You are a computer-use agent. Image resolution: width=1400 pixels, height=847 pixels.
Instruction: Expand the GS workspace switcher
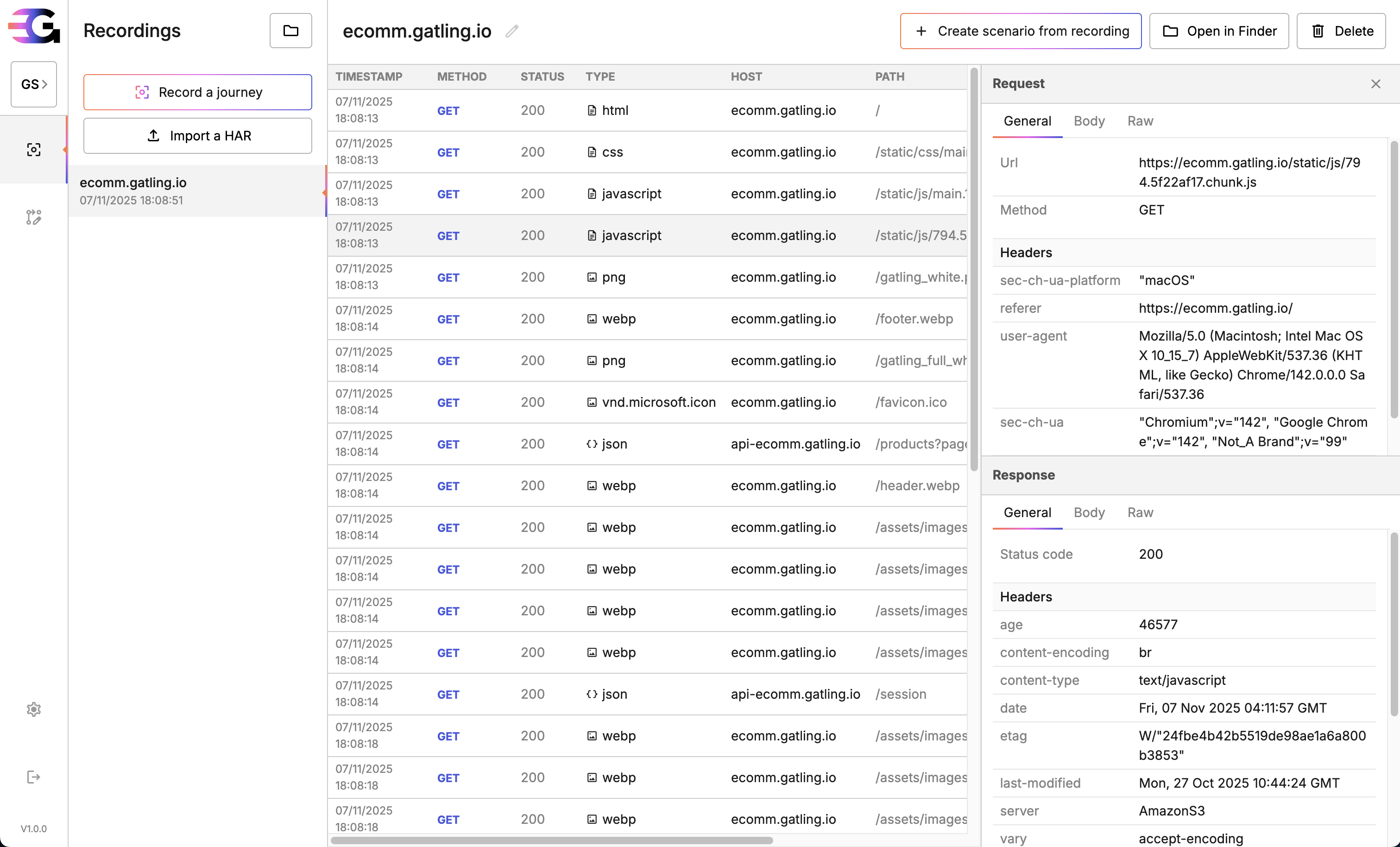pyautogui.click(x=33, y=84)
